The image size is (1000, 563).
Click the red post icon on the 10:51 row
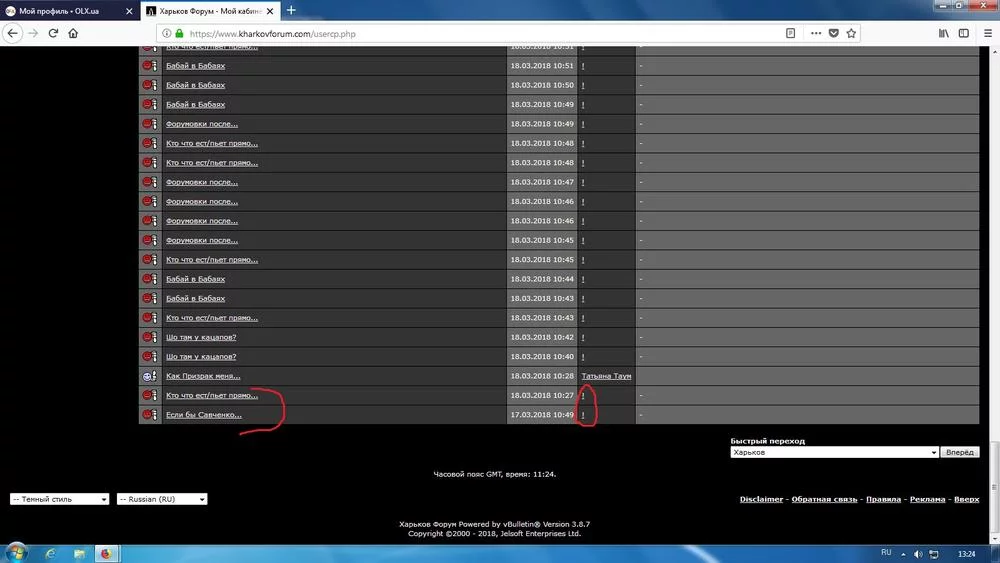[150, 66]
